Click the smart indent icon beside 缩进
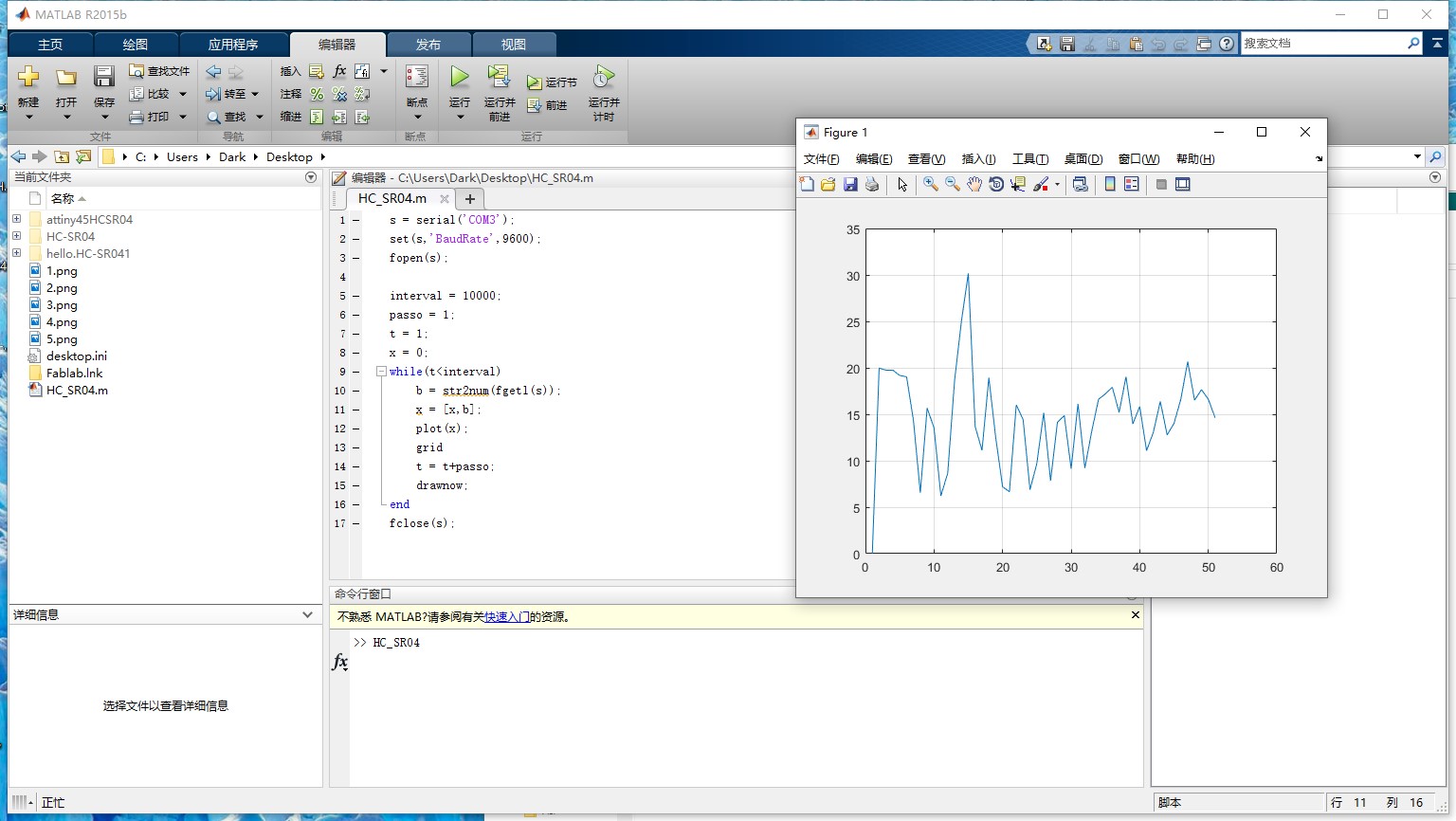 click(x=317, y=117)
